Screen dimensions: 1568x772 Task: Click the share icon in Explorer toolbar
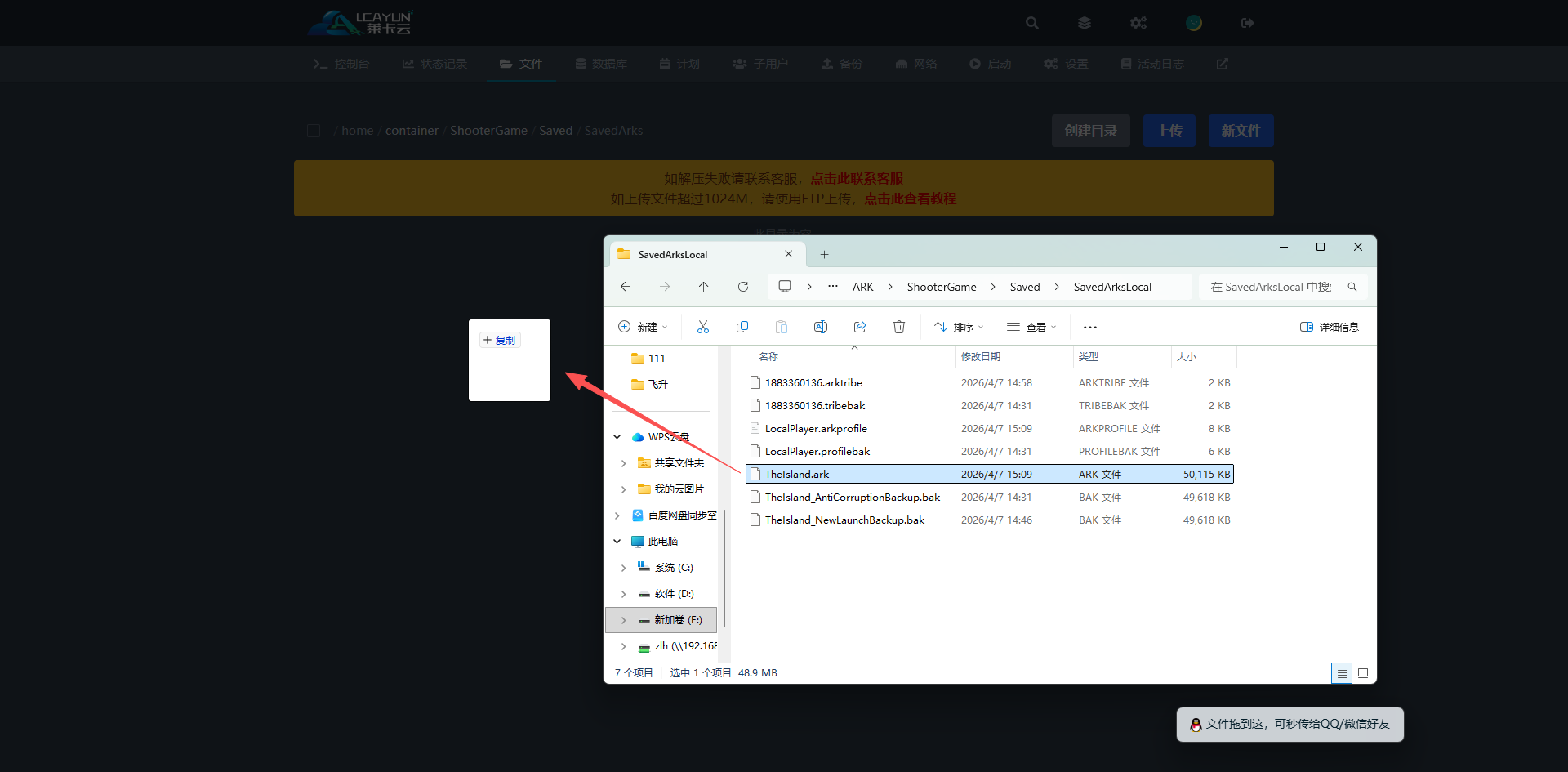pyautogui.click(x=860, y=327)
